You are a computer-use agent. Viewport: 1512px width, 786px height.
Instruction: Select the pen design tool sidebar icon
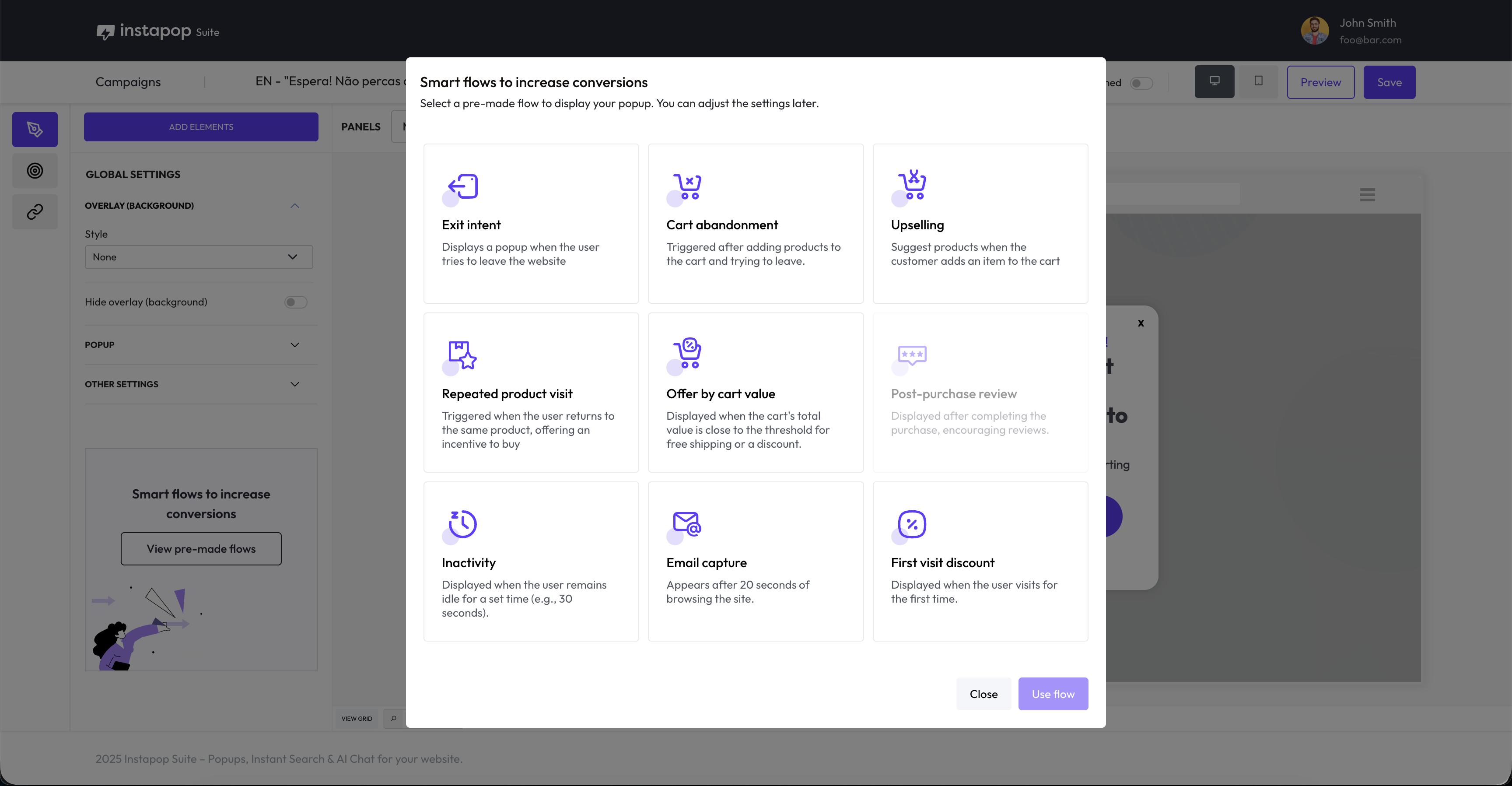35,129
